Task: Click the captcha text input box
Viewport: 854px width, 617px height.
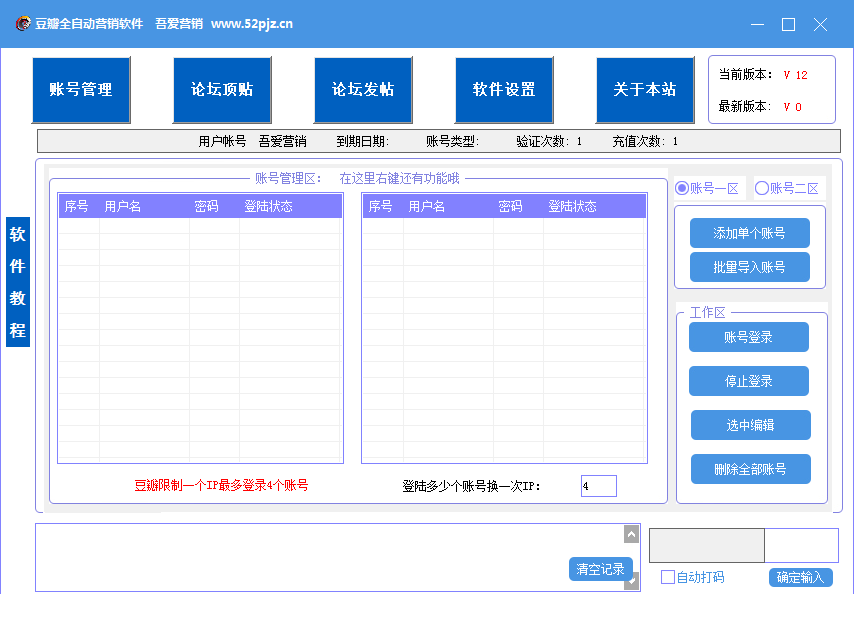Action: [801, 545]
